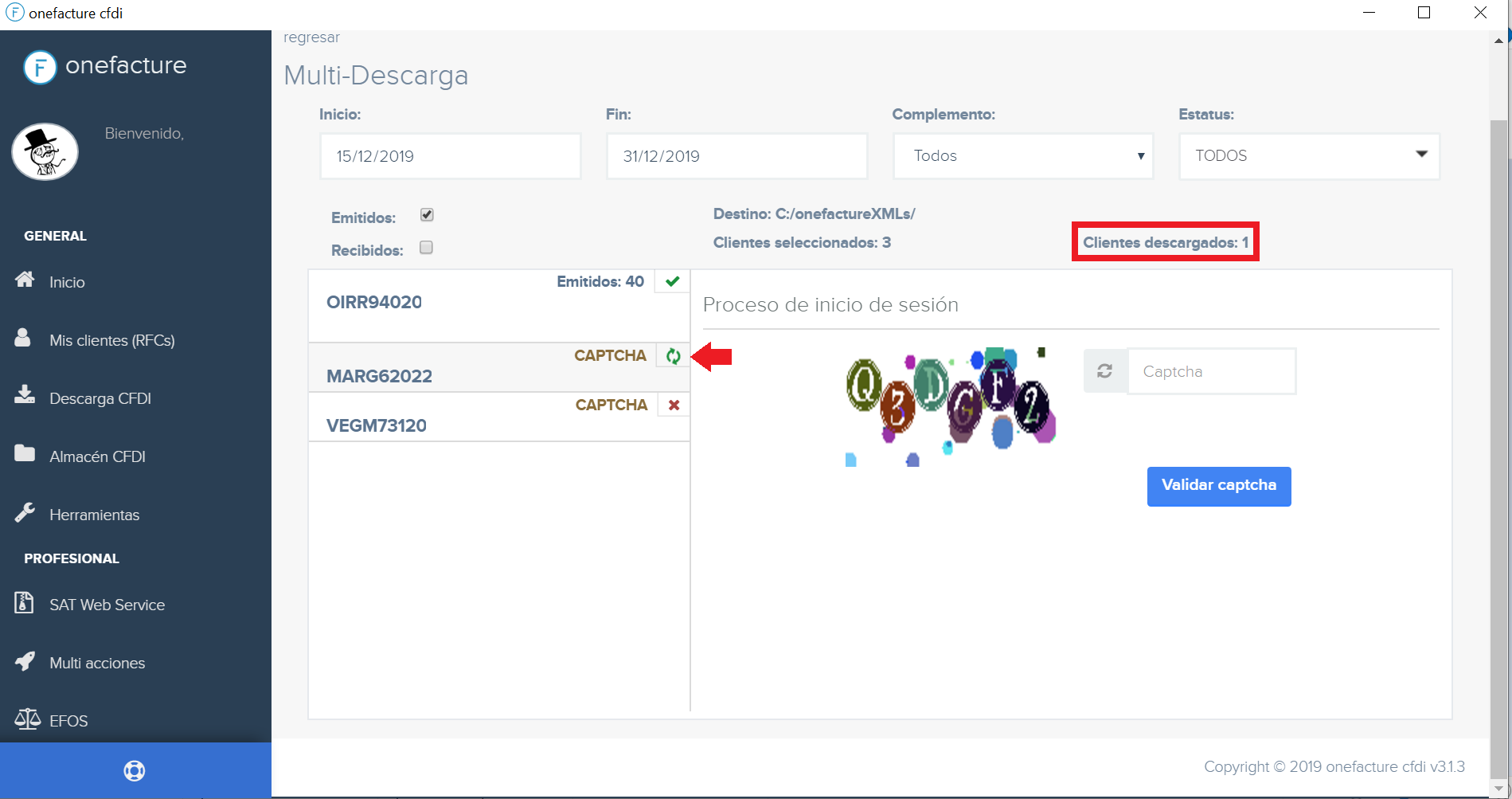Click the red X next to VEGM73120
The height and width of the screenshot is (799, 1512).
pos(673,405)
